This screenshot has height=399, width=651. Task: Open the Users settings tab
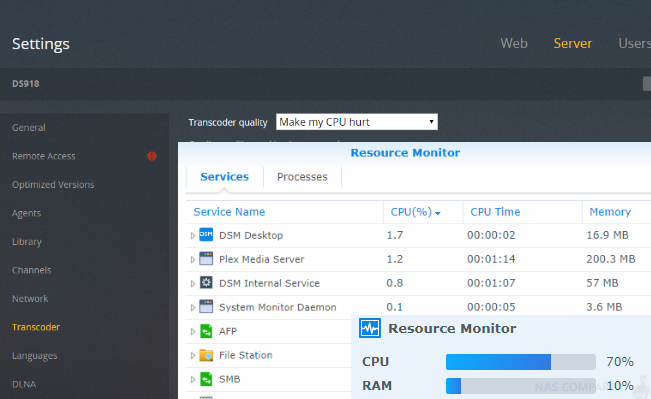point(634,43)
